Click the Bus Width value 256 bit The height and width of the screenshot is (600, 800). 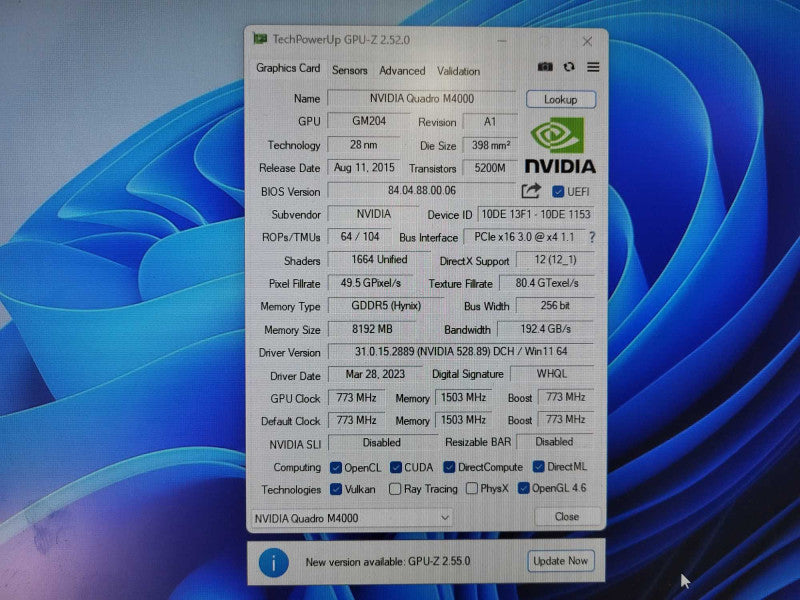coord(555,306)
